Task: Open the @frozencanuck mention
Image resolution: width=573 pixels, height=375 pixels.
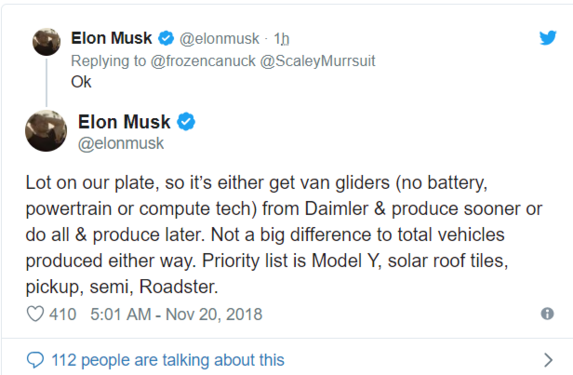Action: click(x=203, y=61)
